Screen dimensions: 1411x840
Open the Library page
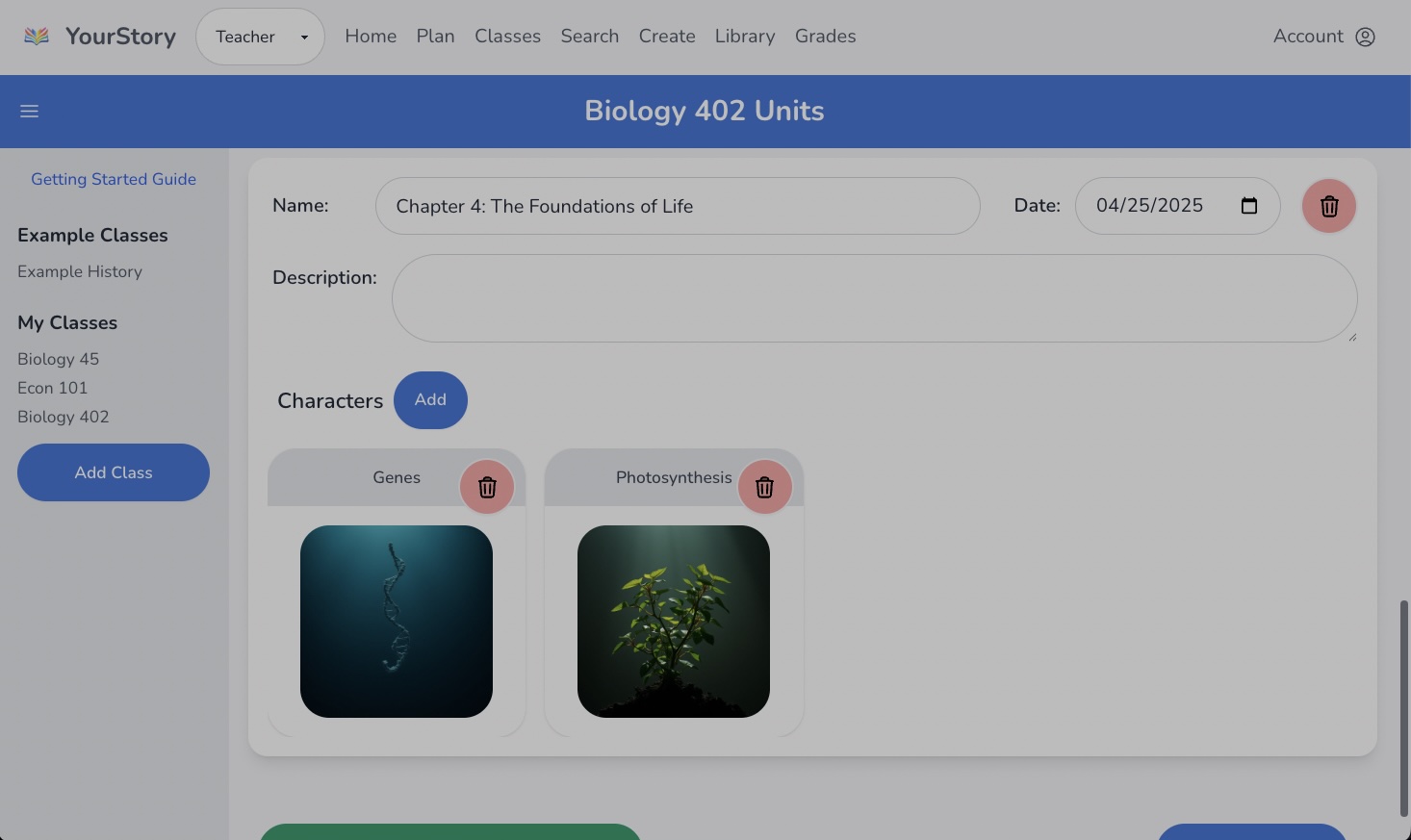[x=744, y=37]
